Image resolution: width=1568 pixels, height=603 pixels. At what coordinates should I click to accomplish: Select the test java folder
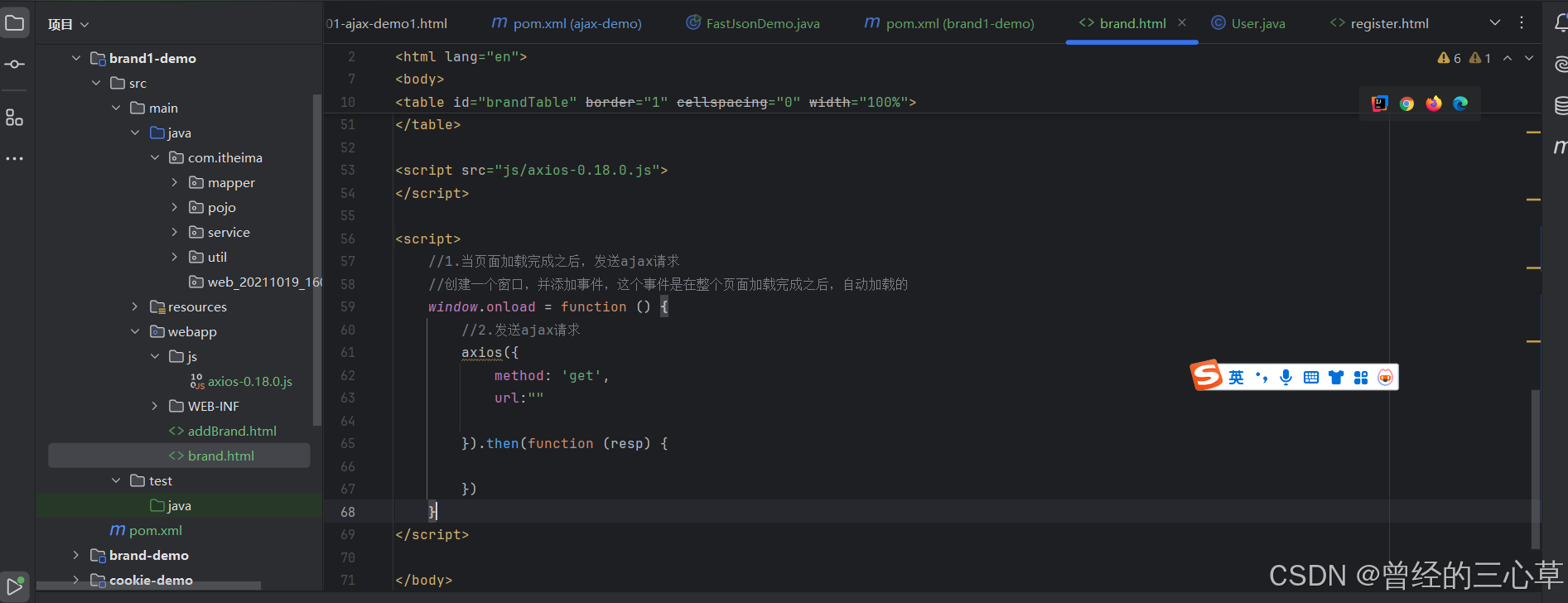point(171,505)
